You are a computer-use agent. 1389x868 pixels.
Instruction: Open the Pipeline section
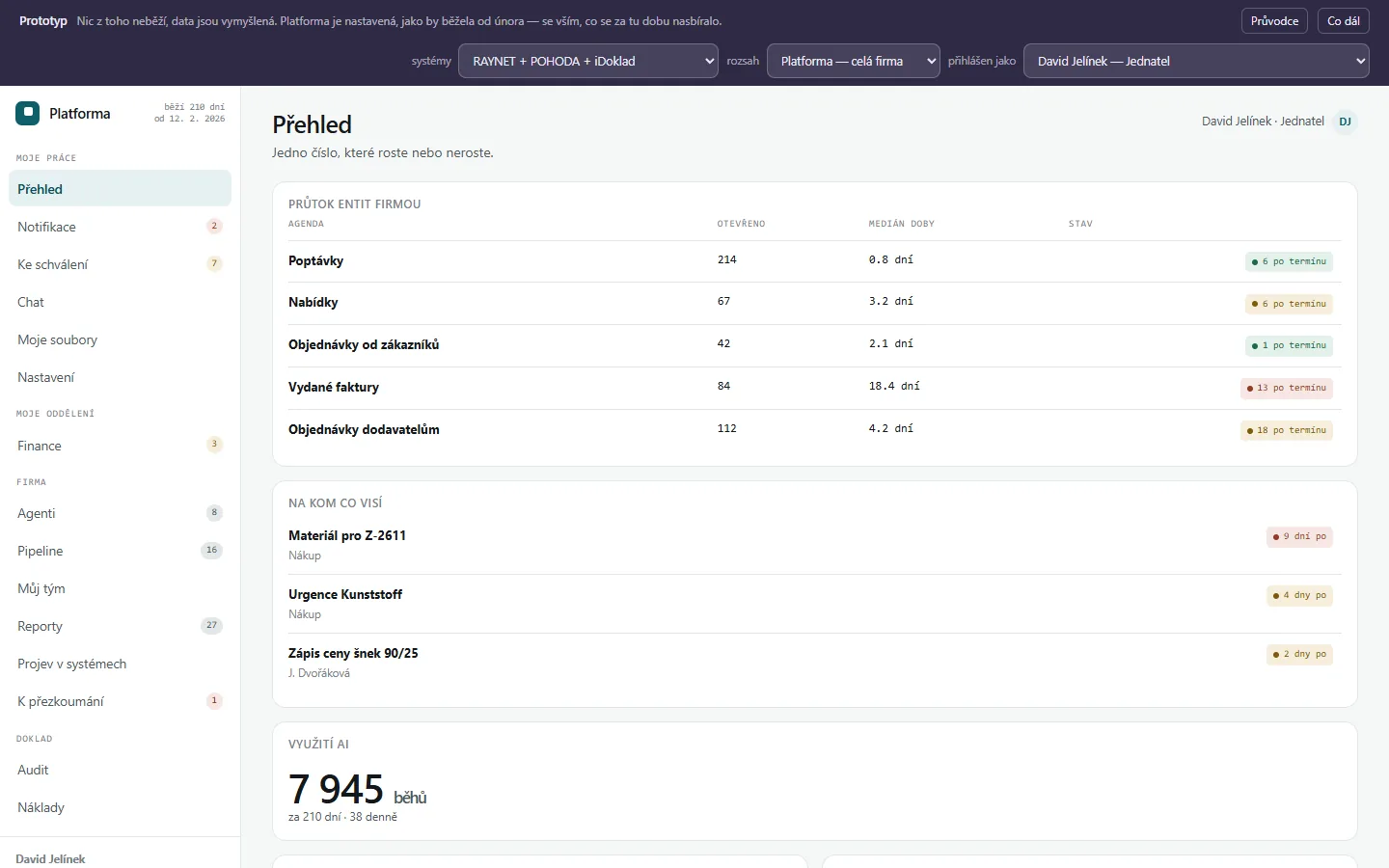(x=120, y=551)
